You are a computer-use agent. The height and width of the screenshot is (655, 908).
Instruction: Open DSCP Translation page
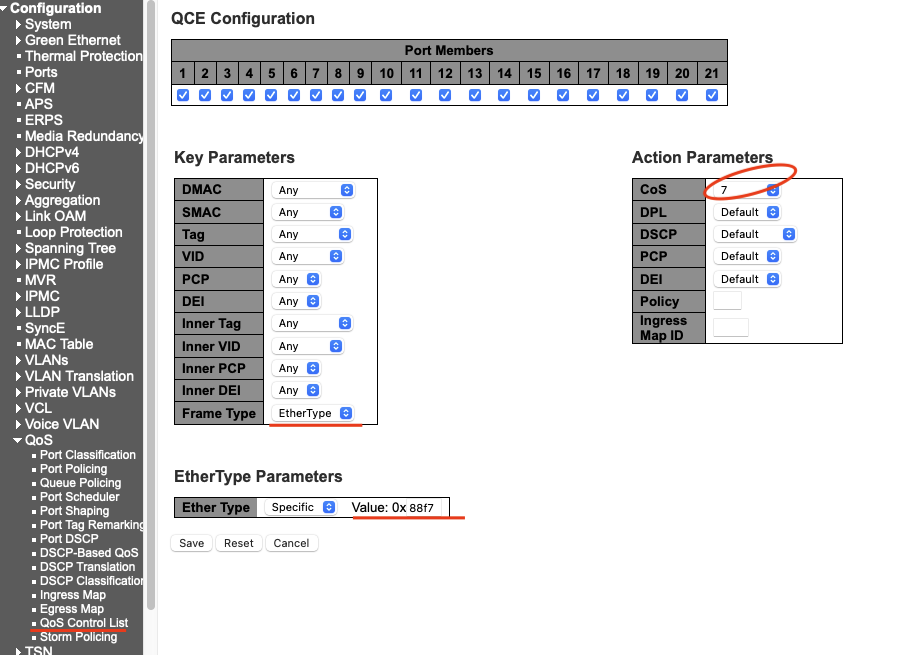tap(87, 567)
